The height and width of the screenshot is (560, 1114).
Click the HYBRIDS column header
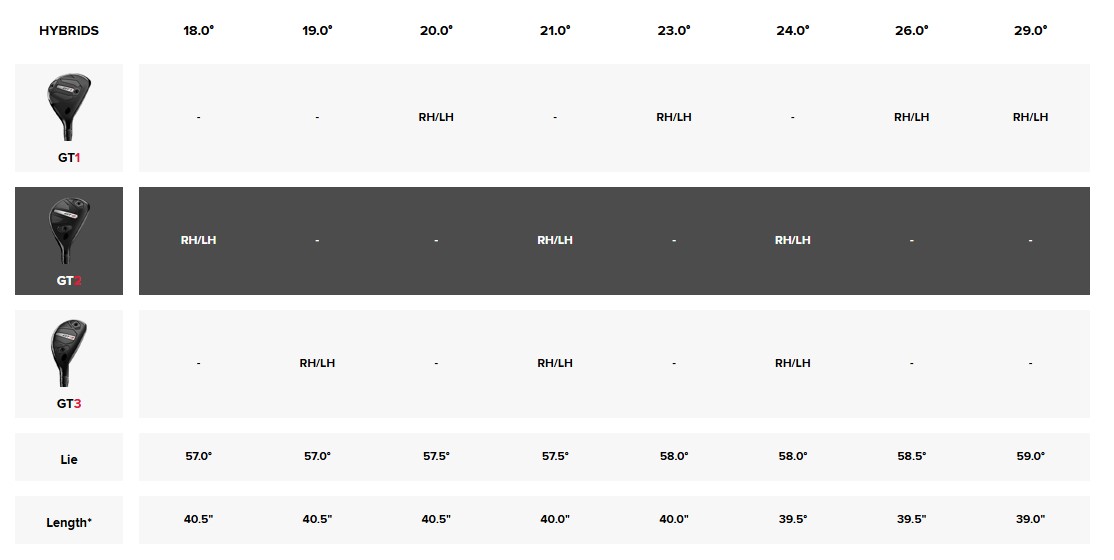point(69,31)
